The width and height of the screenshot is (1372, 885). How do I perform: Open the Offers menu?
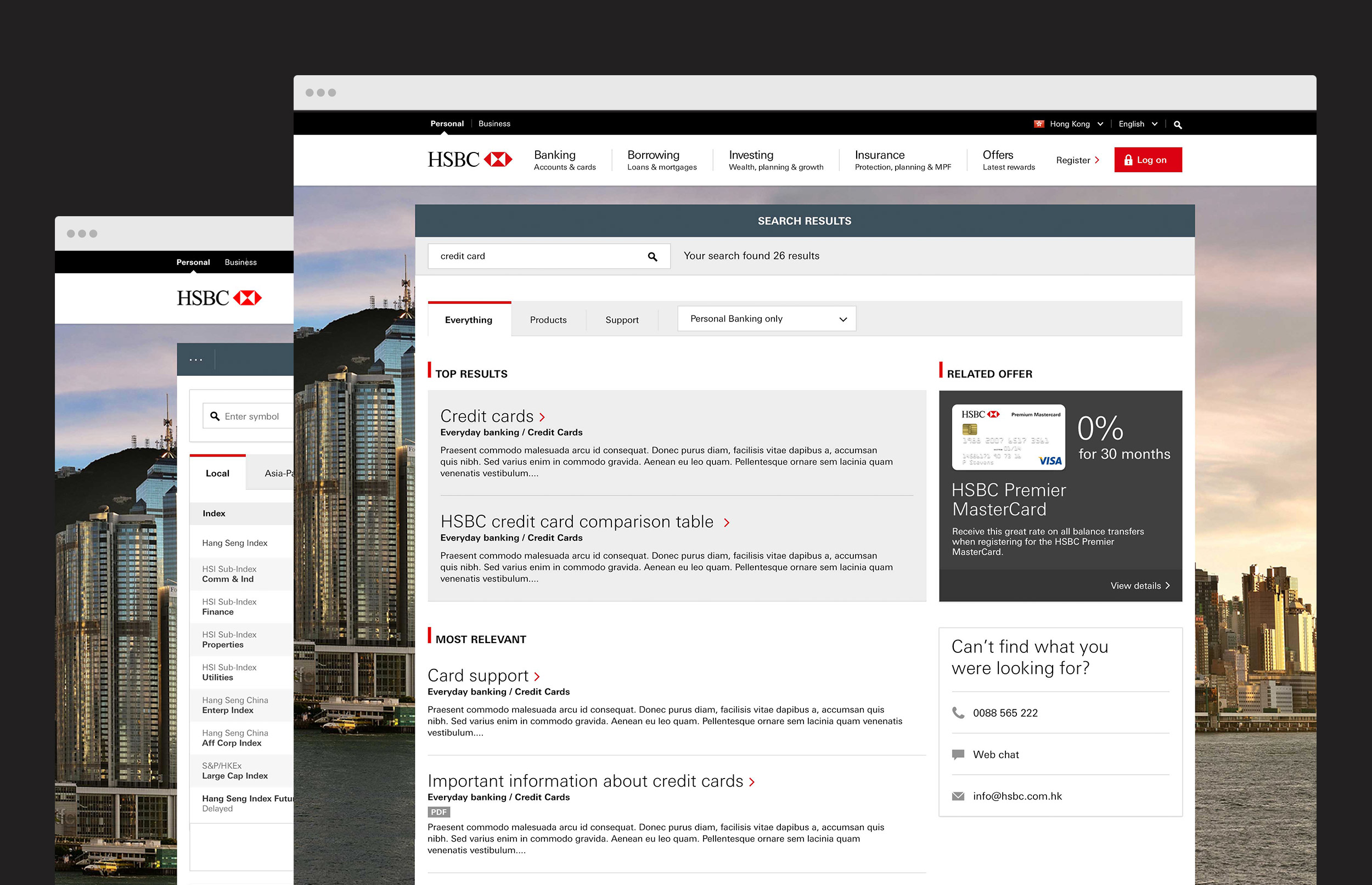1008,160
